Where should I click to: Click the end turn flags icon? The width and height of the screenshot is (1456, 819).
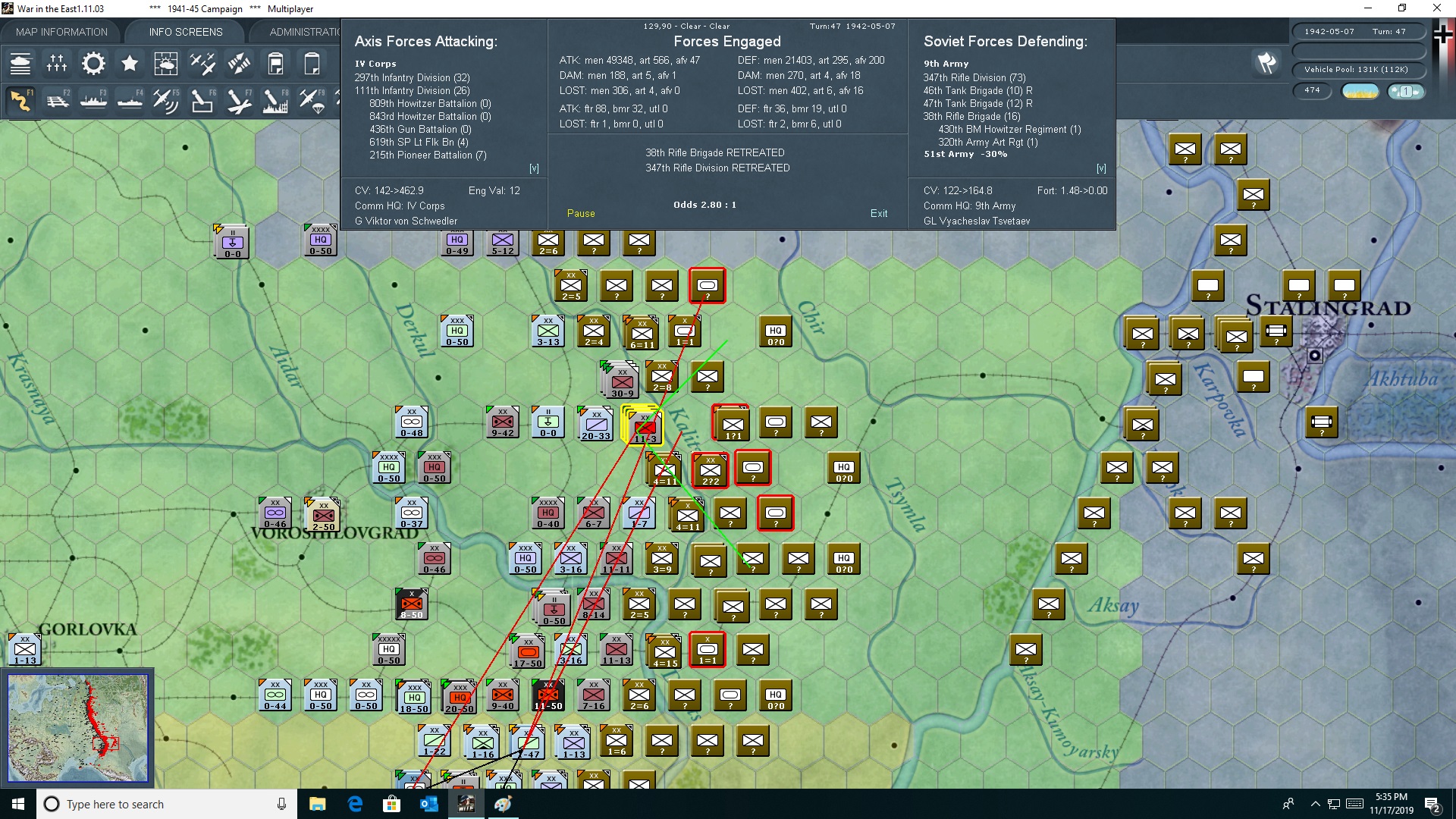[1266, 63]
